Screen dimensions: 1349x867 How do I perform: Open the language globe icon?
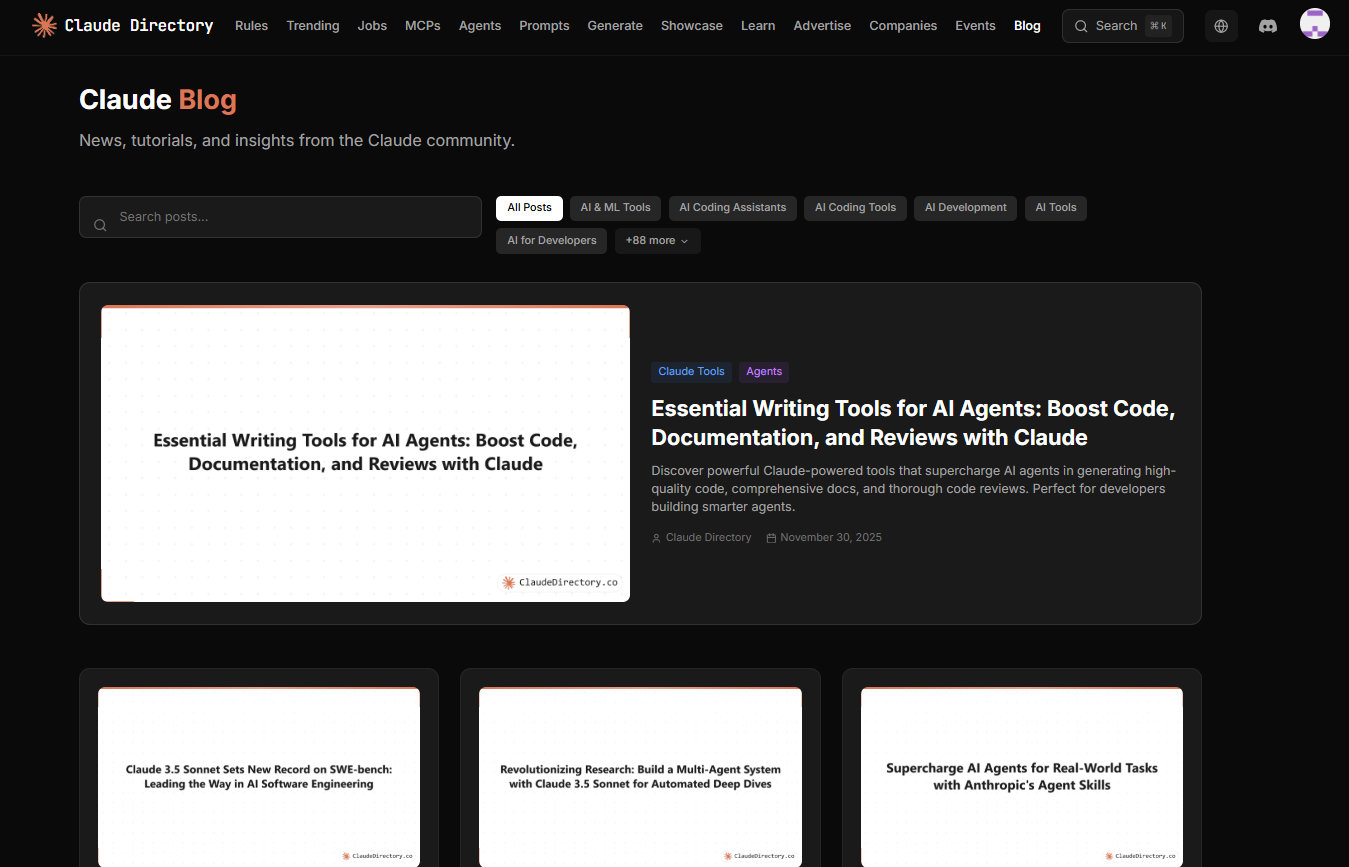click(x=1221, y=26)
